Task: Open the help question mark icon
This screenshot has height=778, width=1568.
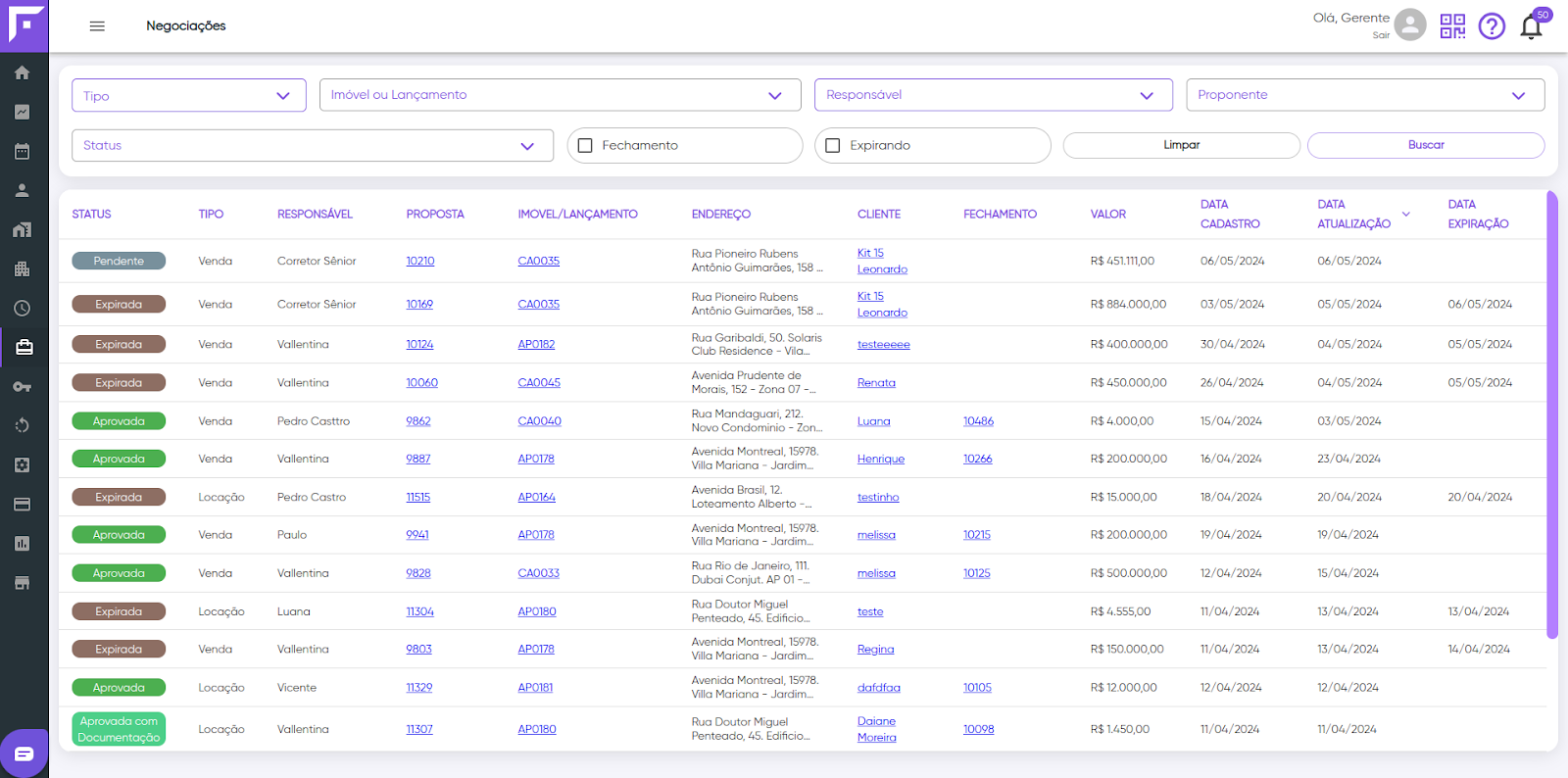Action: click(x=1492, y=26)
